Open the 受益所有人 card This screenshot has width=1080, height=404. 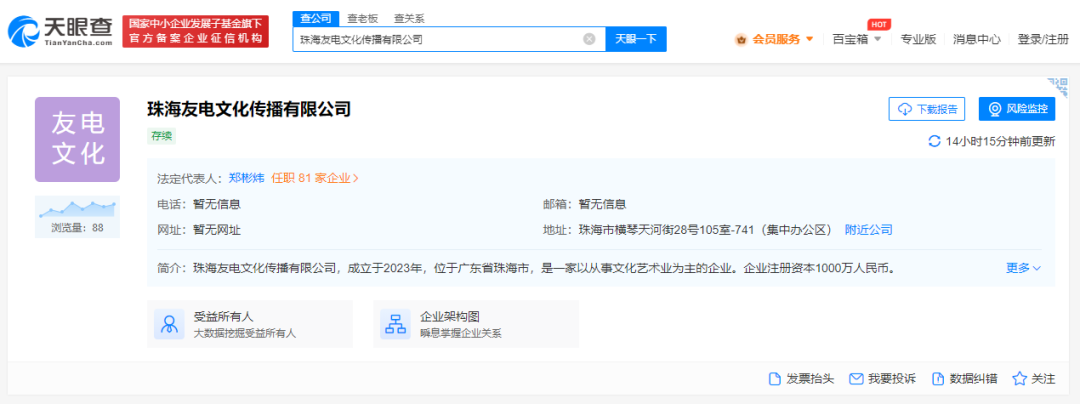point(250,324)
